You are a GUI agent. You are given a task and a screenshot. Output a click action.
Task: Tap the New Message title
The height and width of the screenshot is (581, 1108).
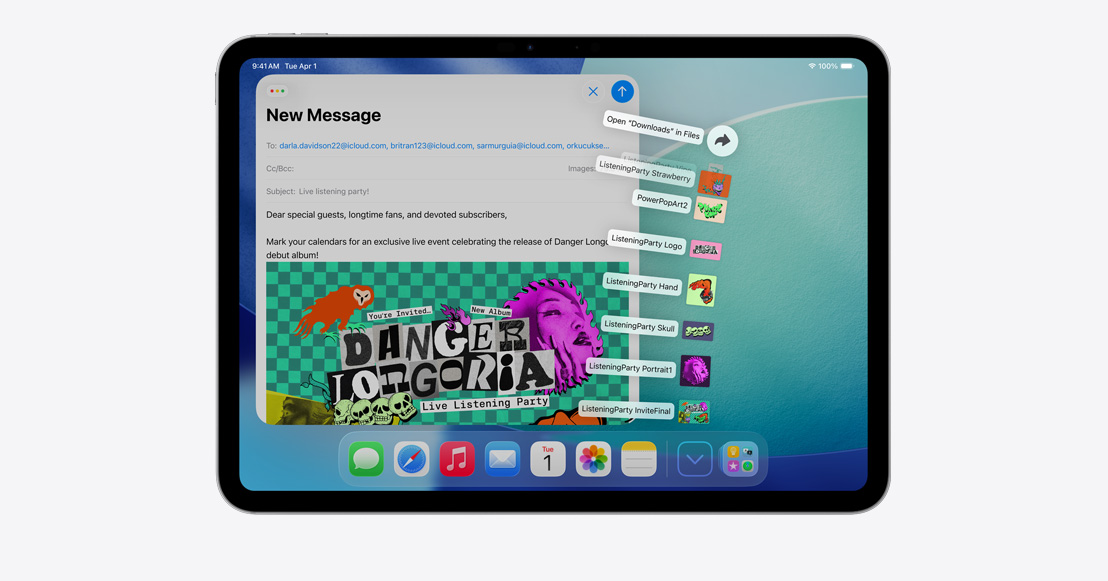[323, 115]
